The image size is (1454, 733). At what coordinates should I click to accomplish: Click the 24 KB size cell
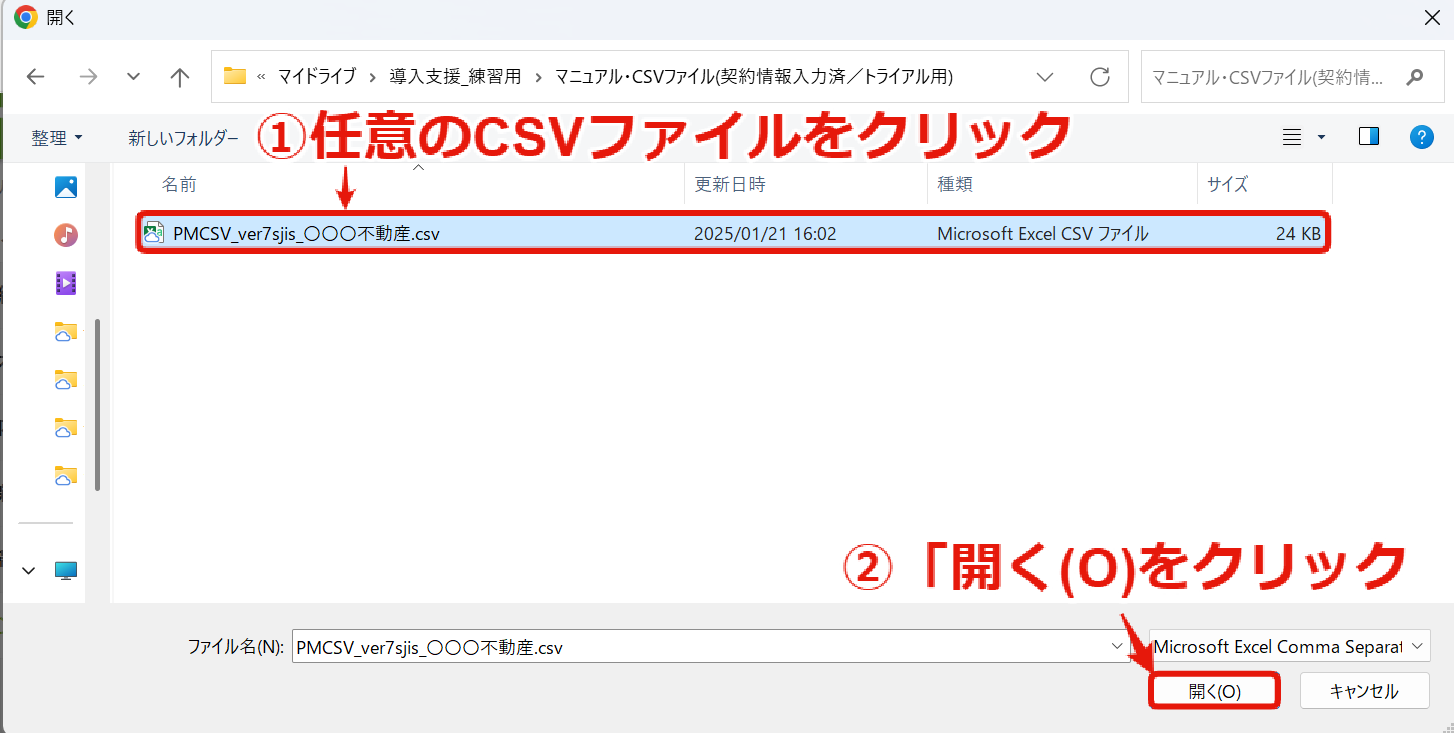(x=1298, y=234)
